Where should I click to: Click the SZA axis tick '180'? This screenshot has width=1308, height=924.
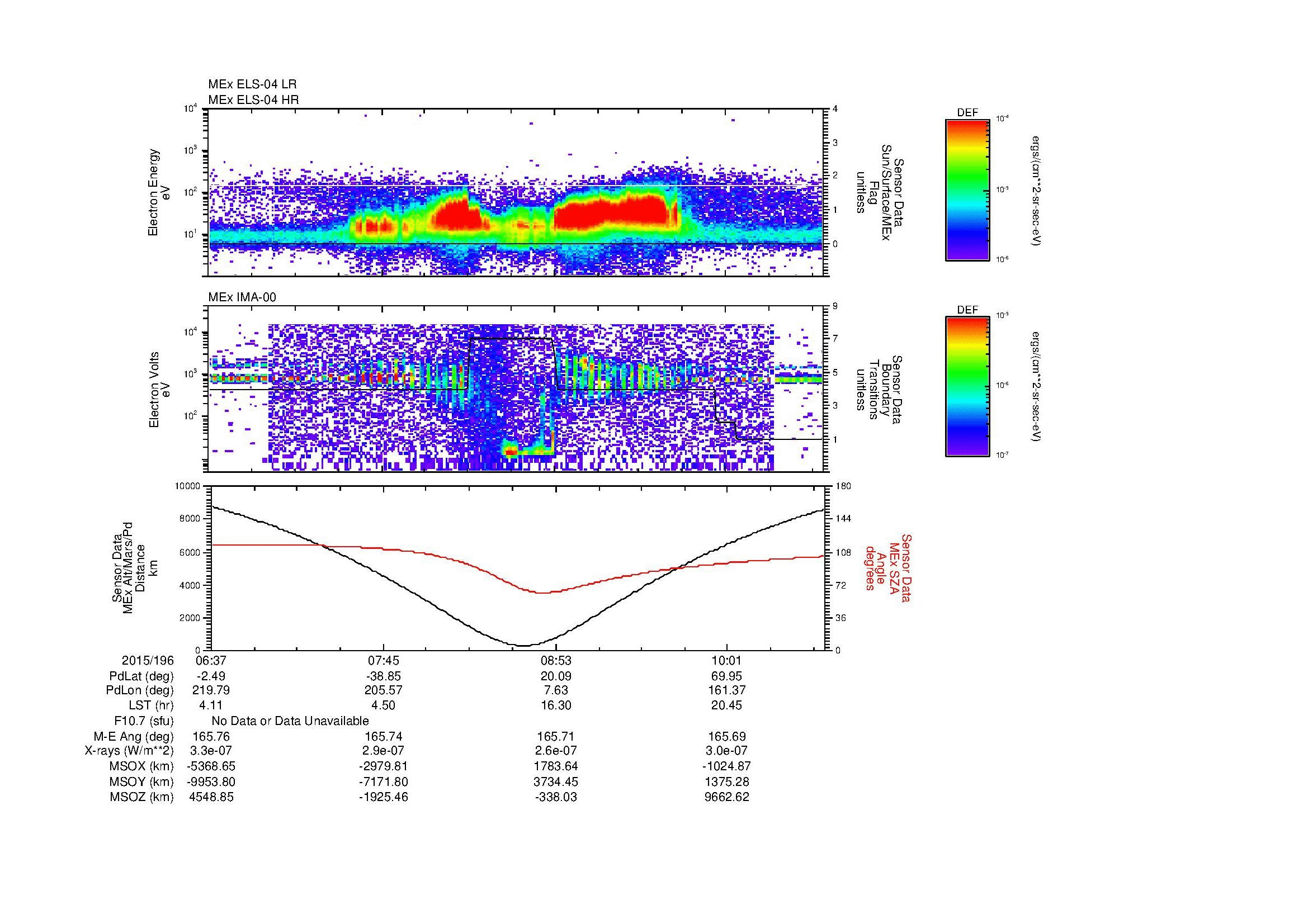pos(843,486)
